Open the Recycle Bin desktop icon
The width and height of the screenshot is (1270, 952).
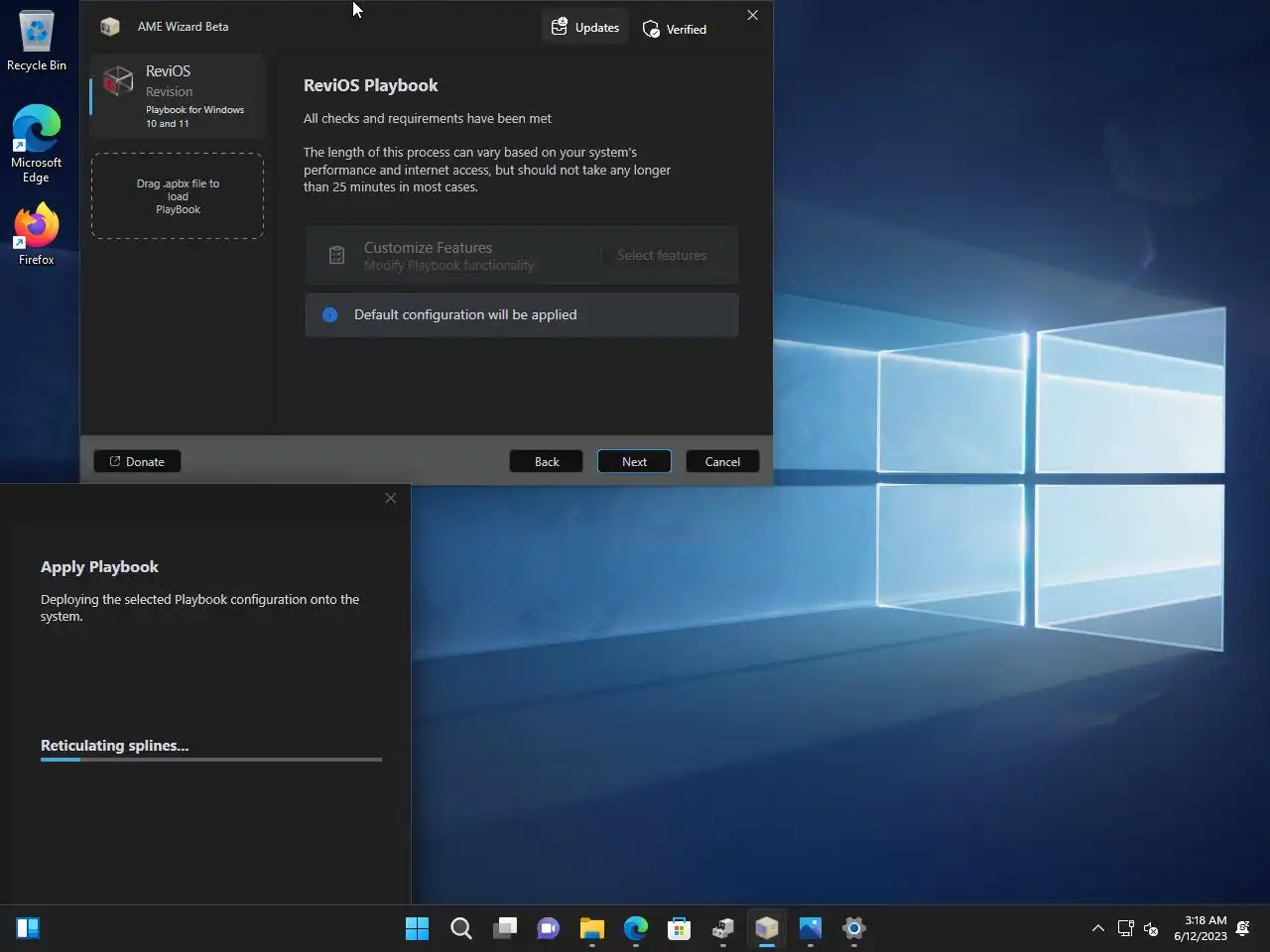(37, 42)
